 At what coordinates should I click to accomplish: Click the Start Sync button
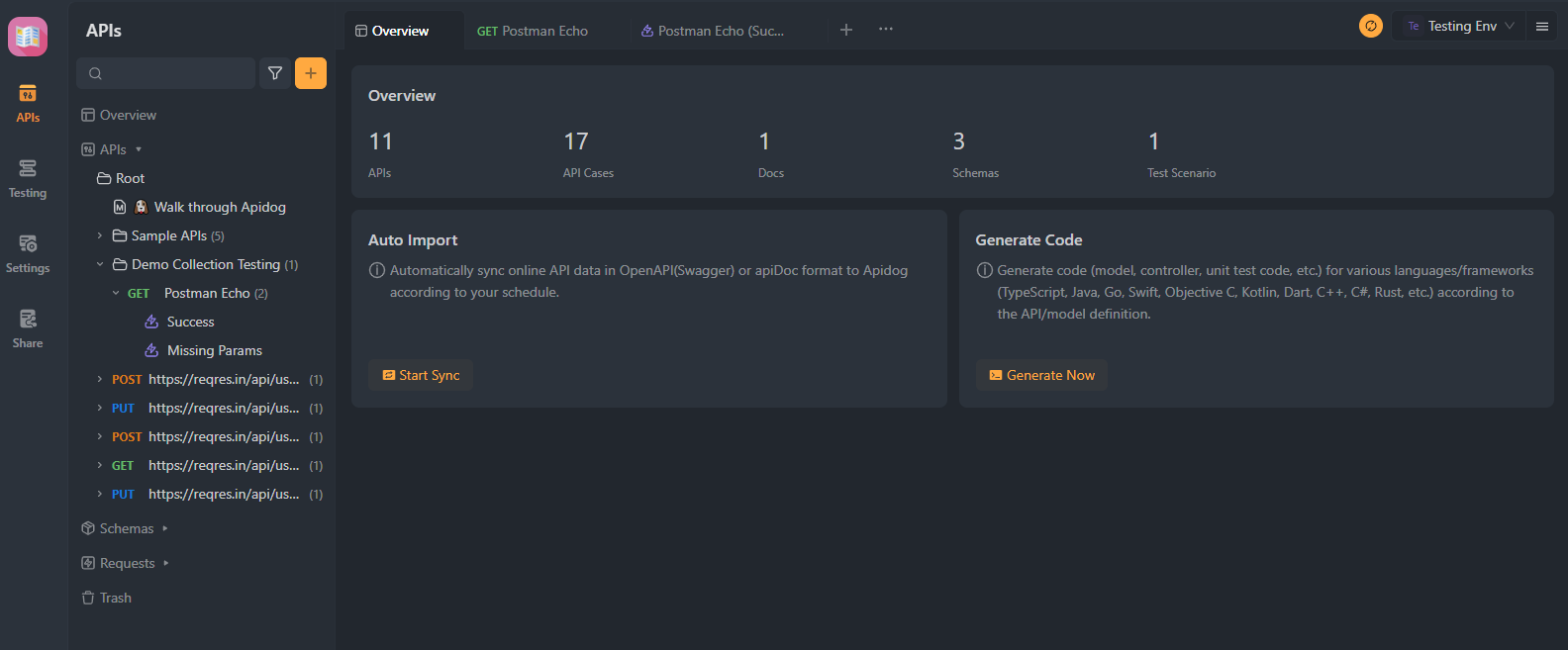[x=421, y=375]
